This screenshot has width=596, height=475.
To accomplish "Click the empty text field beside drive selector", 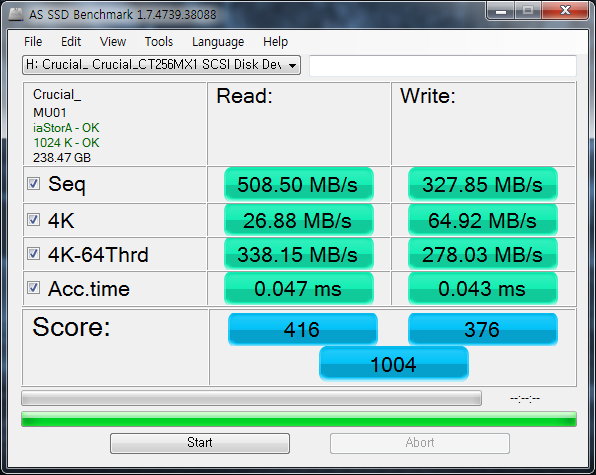I will [x=443, y=65].
